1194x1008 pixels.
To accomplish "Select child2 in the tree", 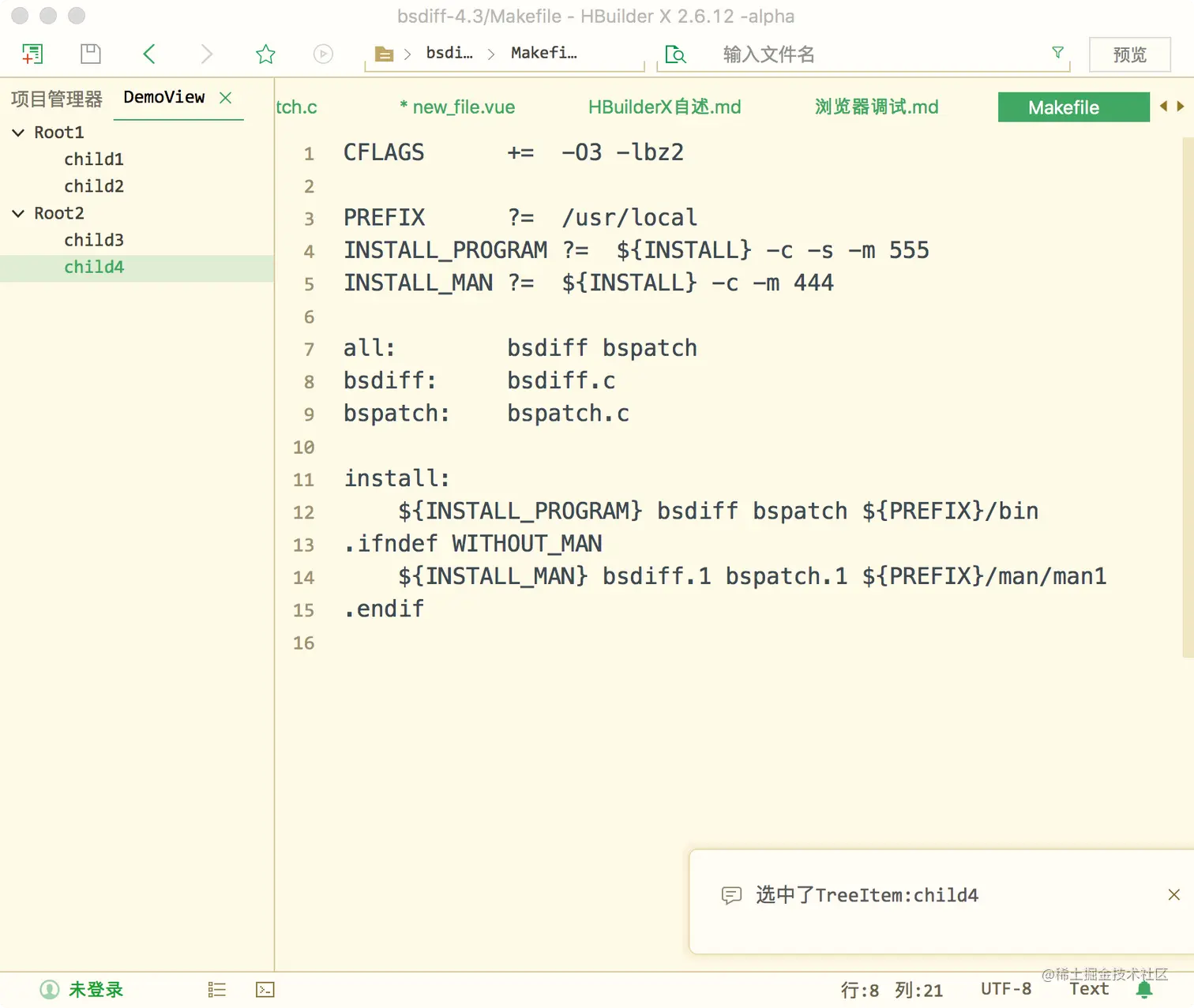I will point(94,186).
